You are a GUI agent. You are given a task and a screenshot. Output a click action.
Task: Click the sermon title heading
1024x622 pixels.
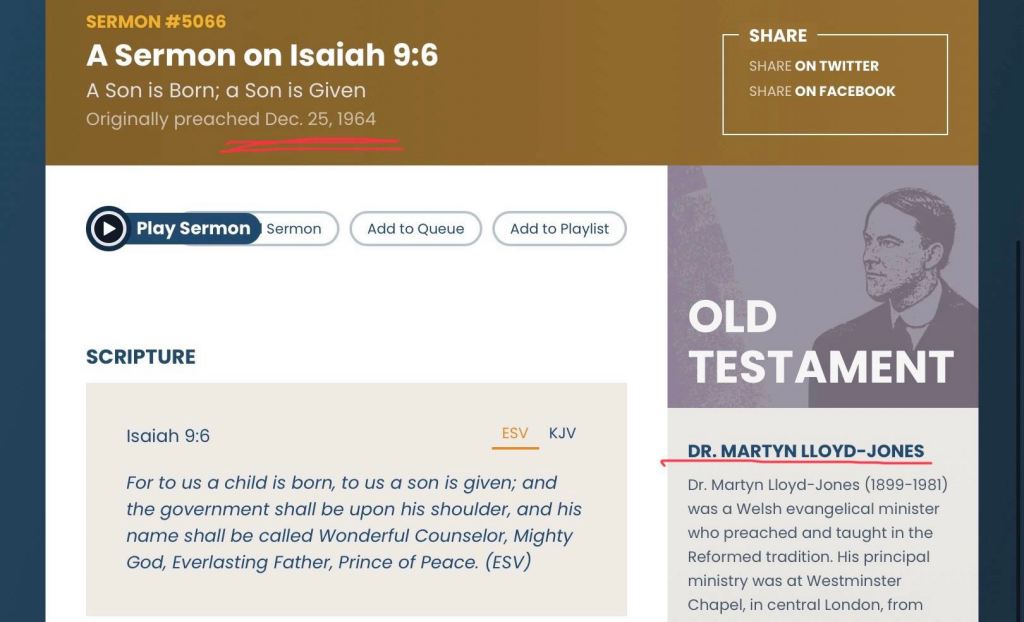point(262,55)
